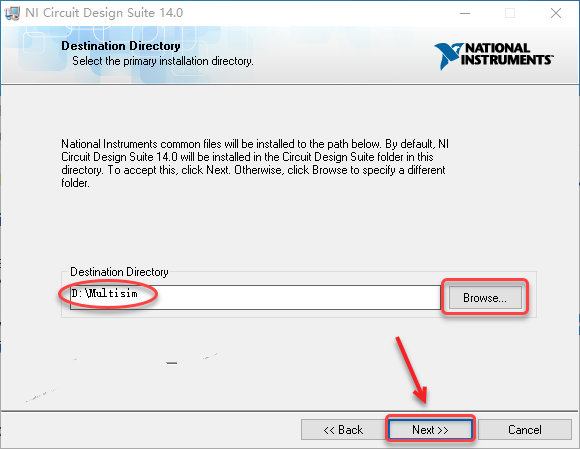Viewport: 580px width, 449px height.
Task: Click 'Select the primary installation directory.' text
Action: coord(163,61)
